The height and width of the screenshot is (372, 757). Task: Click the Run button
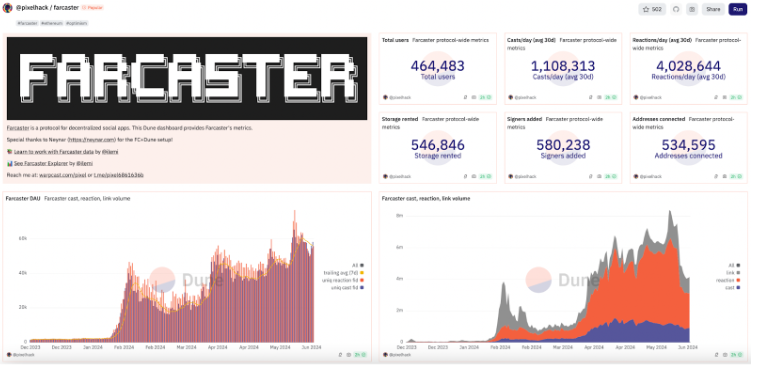click(x=738, y=9)
